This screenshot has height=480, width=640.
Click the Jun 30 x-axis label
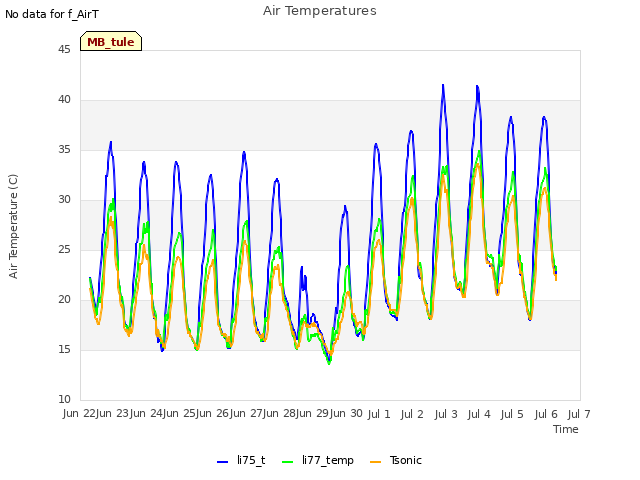[x=346, y=413]
